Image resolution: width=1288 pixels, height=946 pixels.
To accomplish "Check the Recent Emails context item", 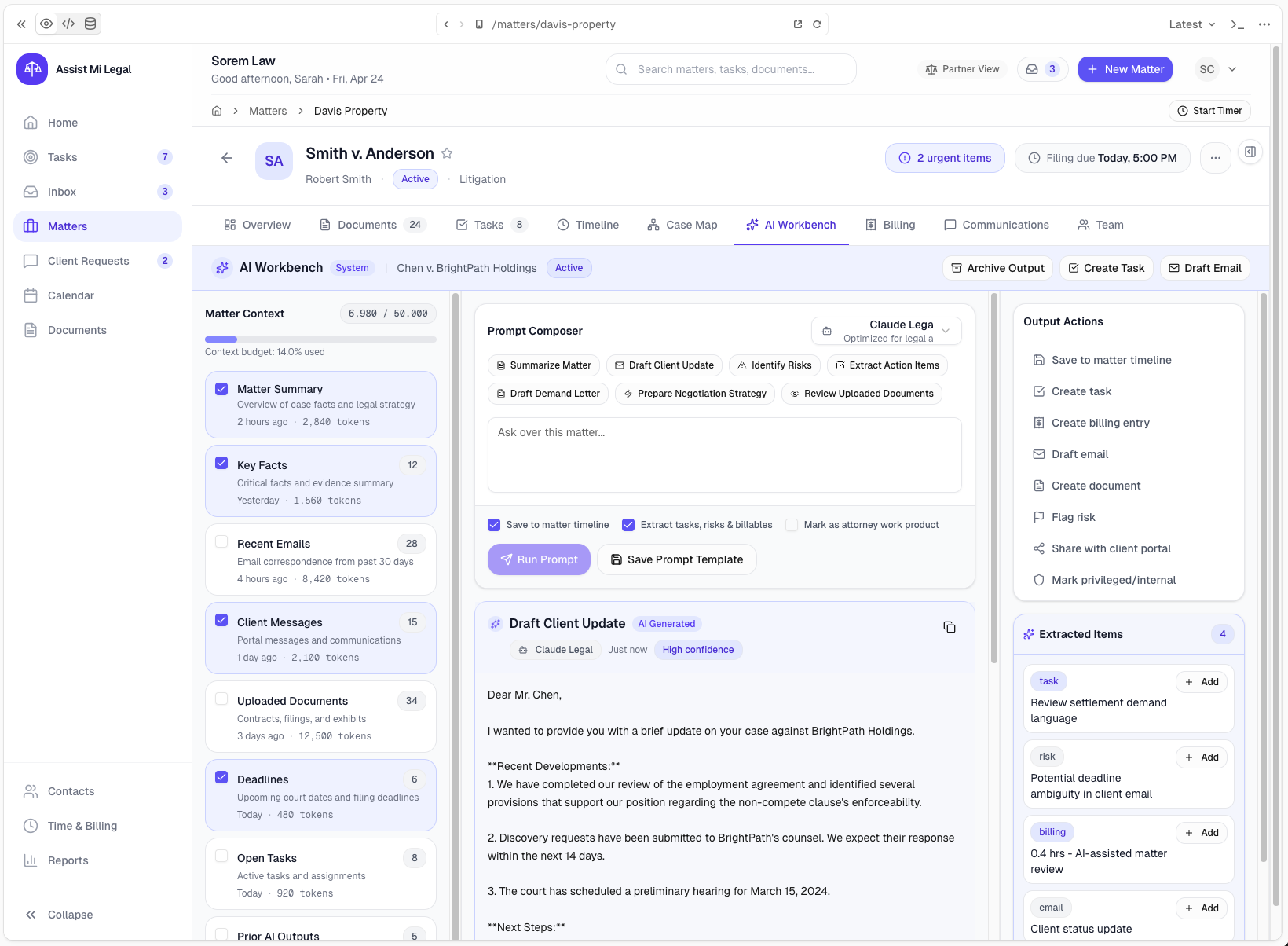I will (221, 543).
